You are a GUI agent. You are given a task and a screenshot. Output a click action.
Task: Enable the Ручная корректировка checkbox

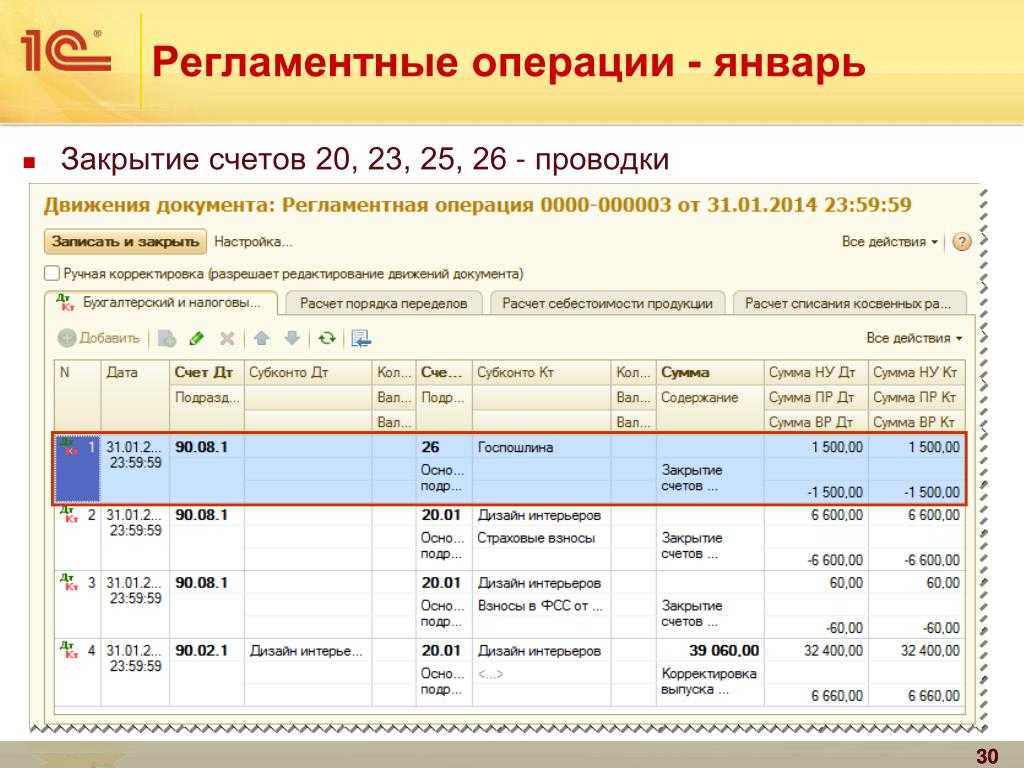[x=52, y=273]
